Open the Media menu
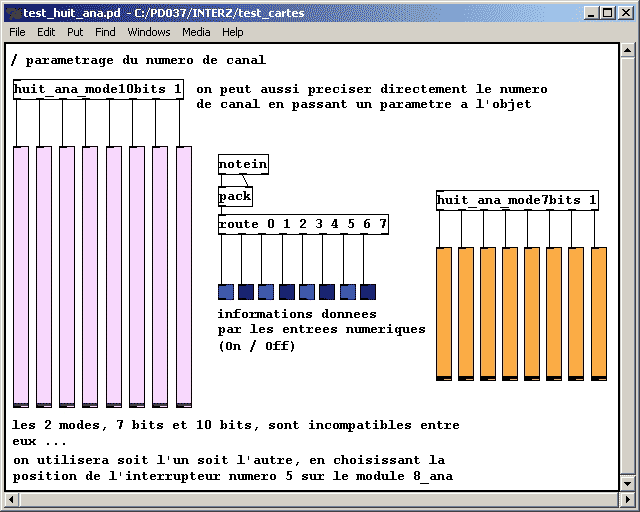Screen dimensions: 640x512 click(196, 32)
